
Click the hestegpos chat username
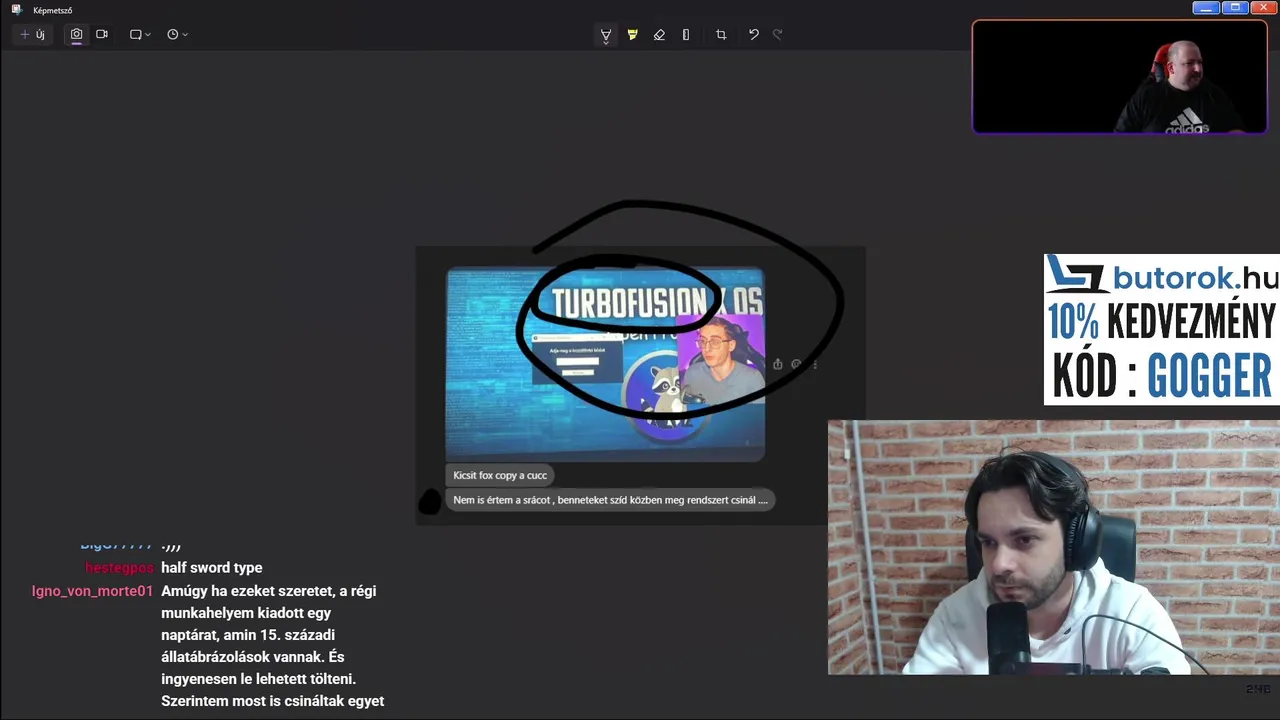[x=119, y=568]
